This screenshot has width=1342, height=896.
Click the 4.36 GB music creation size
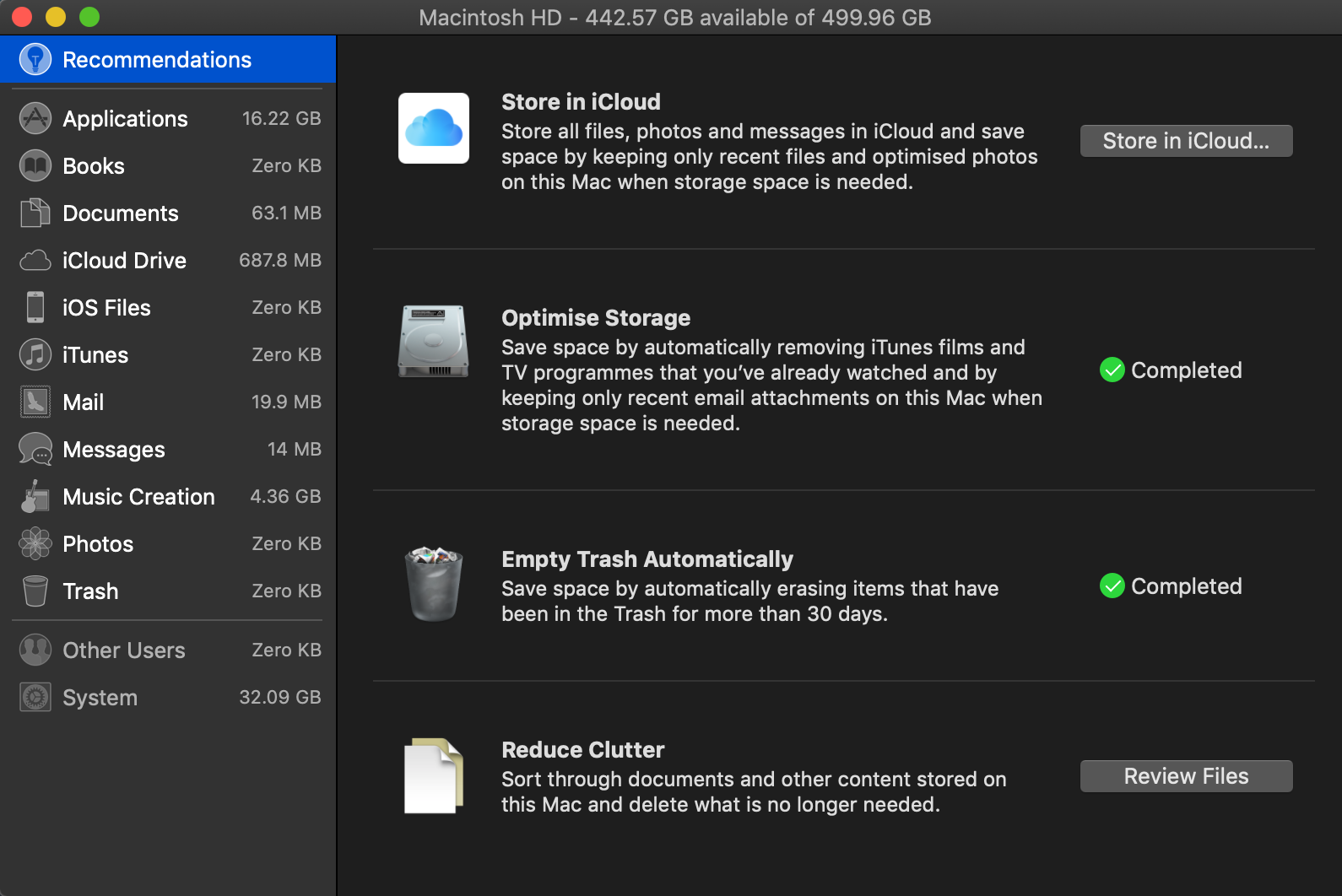pos(285,496)
